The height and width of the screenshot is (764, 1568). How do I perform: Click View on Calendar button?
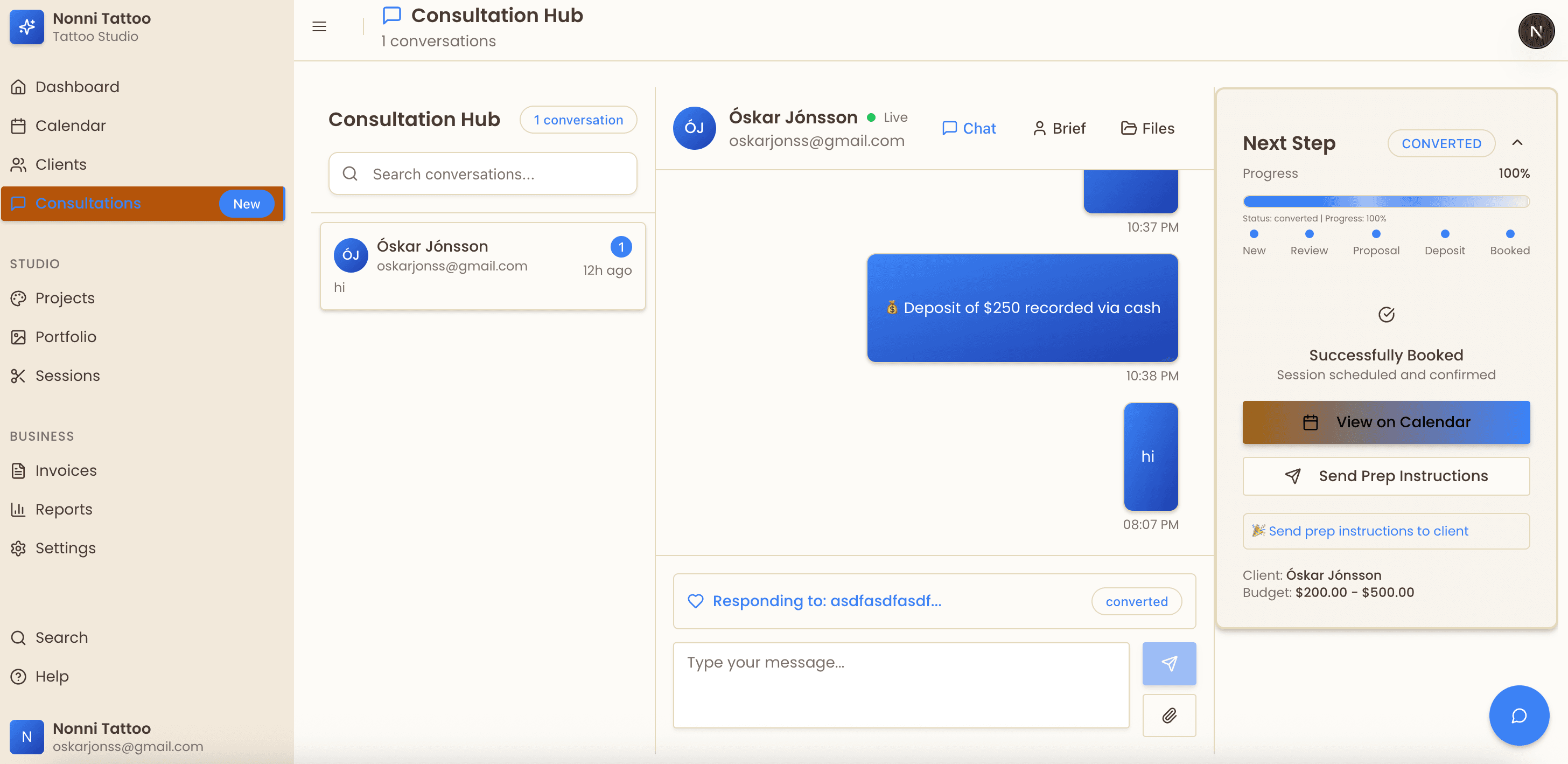click(1385, 422)
